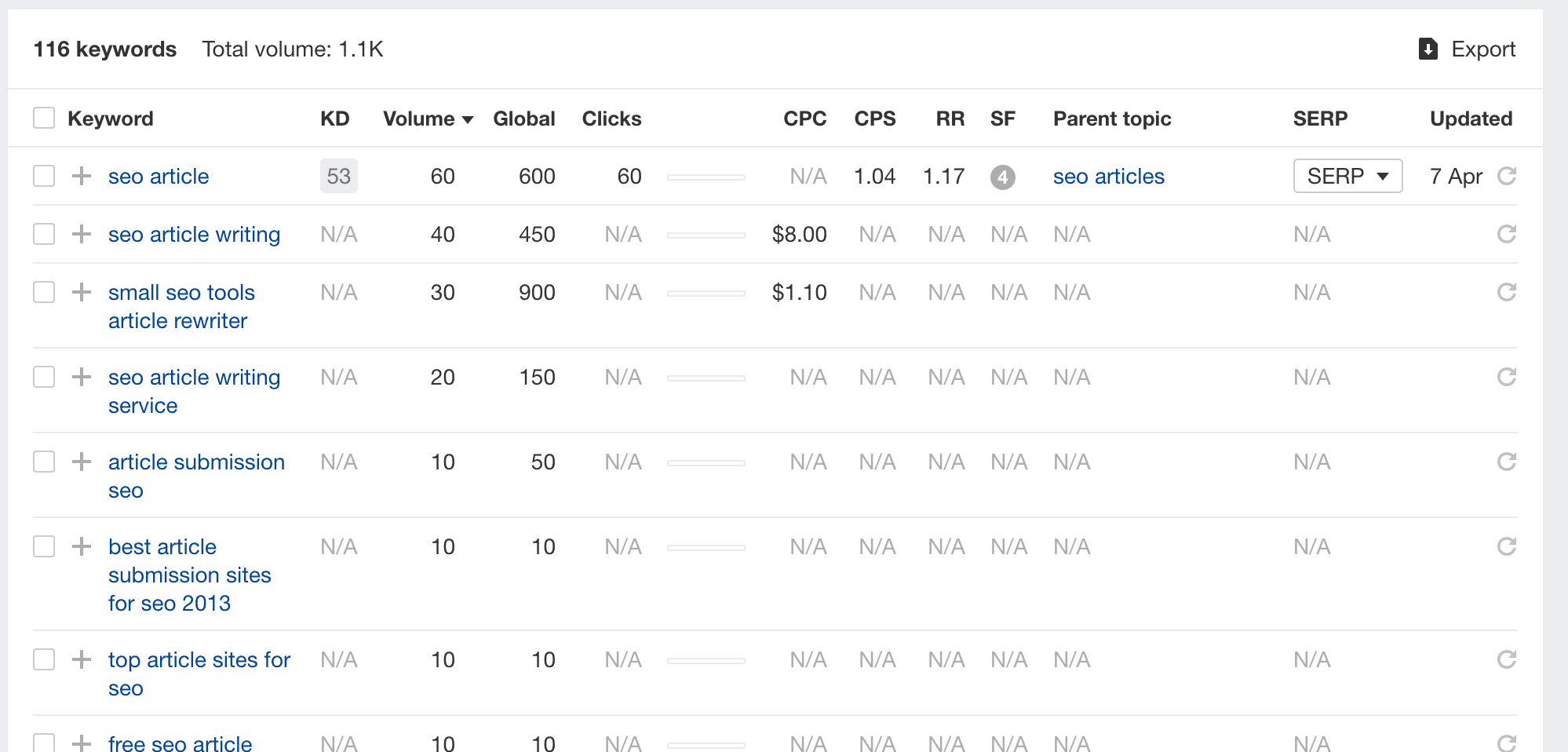The width and height of the screenshot is (1568, 752).
Task: Click the '116 keywords' count text
Action: tap(105, 49)
